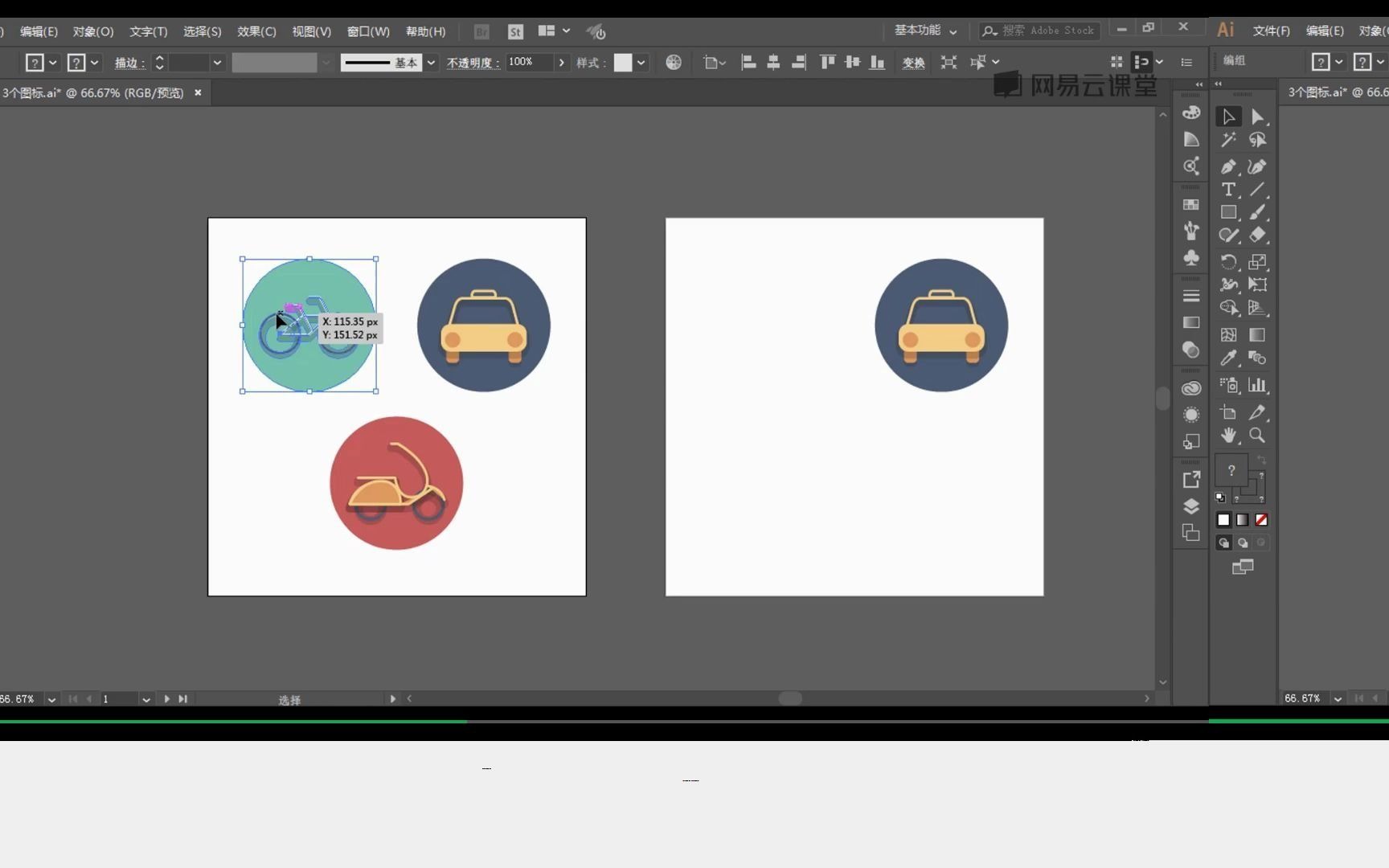Select the Artboard tool

click(x=1228, y=412)
